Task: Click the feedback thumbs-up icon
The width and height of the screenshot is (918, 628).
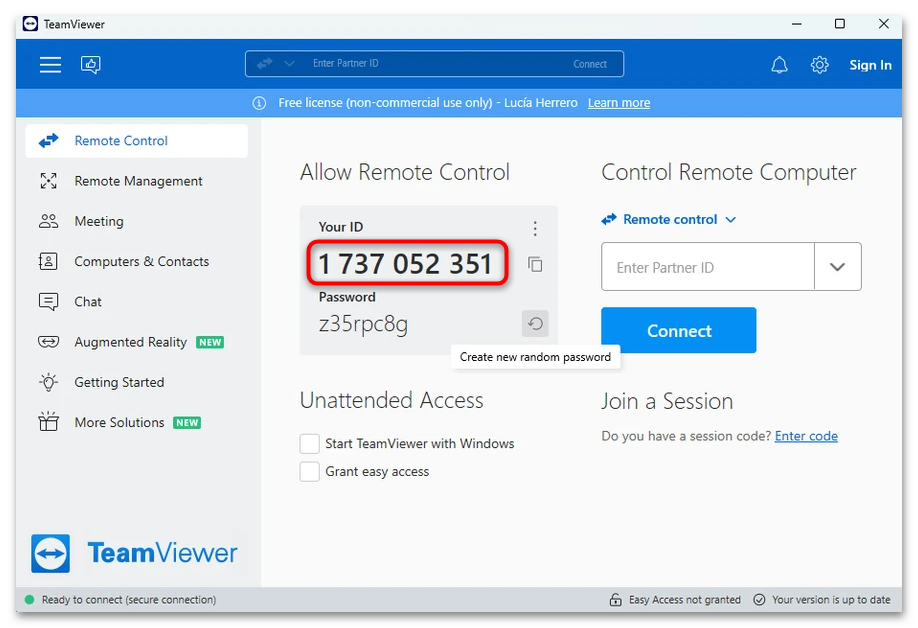Action: pos(91,64)
